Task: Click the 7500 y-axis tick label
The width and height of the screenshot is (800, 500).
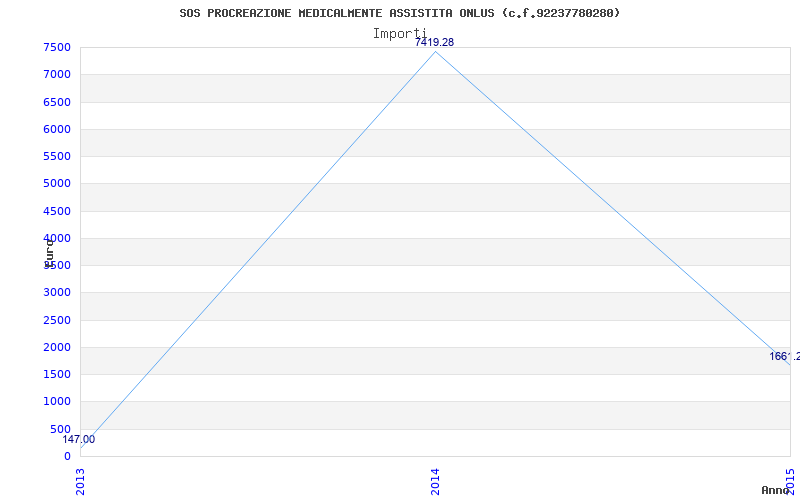Action: (57, 48)
